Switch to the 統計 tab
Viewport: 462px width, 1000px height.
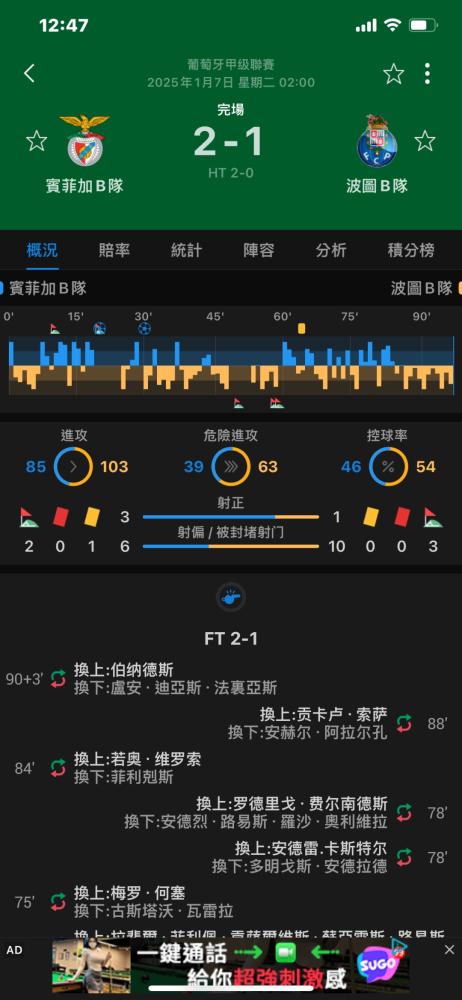[186, 250]
